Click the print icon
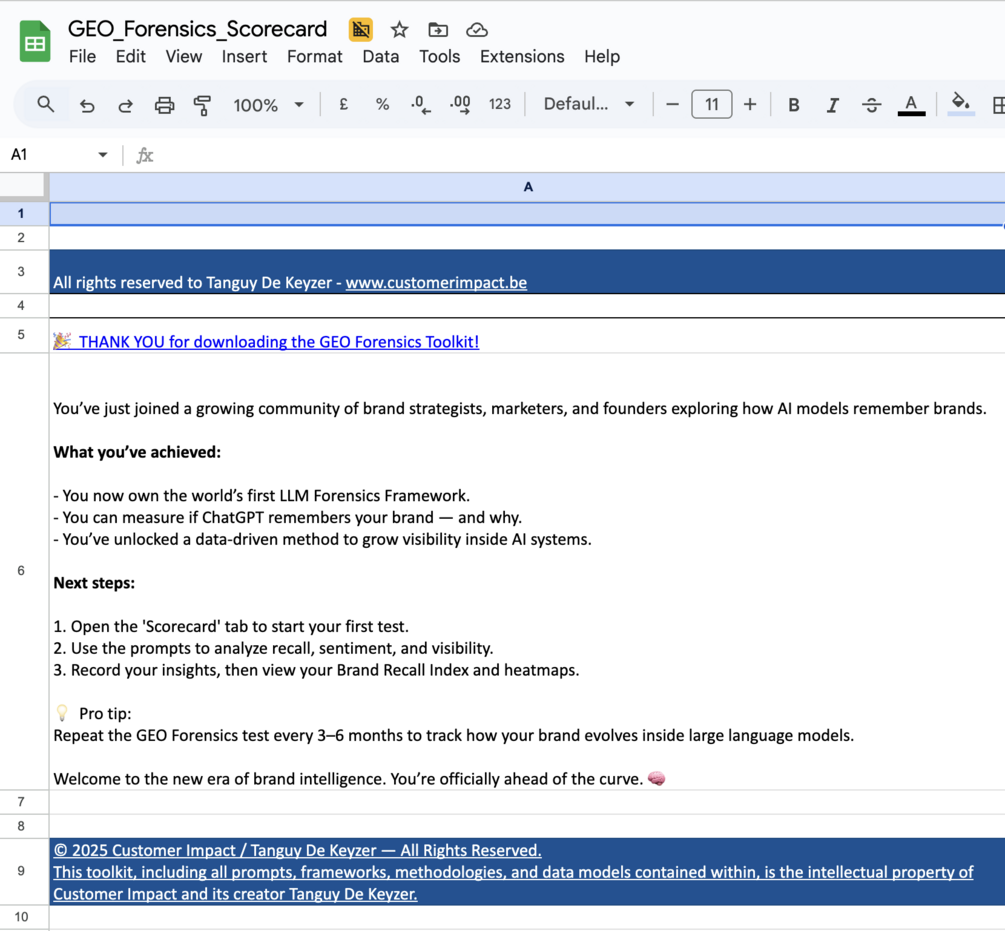Screen dimensions: 1005x931 point(164,104)
